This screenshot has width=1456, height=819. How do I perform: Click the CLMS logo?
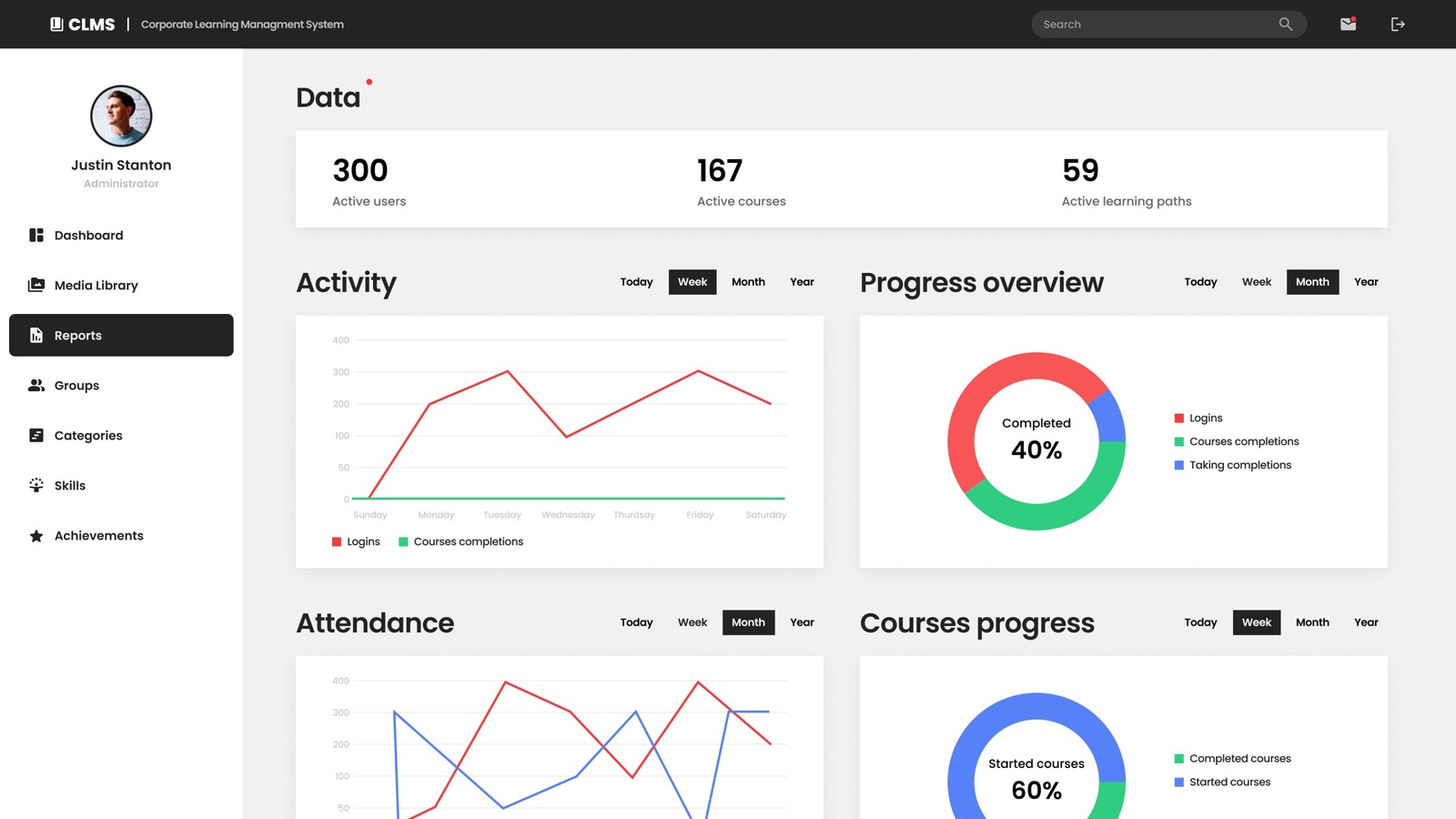tap(83, 25)
